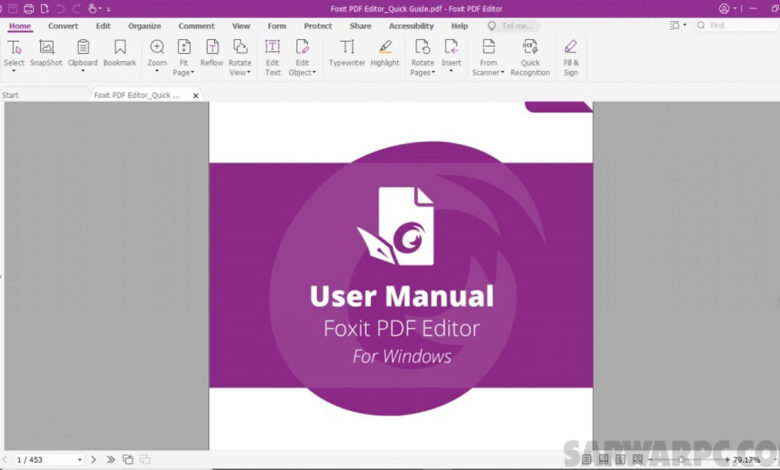Open the Accessibility ribbon tab
This screenshot has width=780, height=470.
tap(411, 26)
